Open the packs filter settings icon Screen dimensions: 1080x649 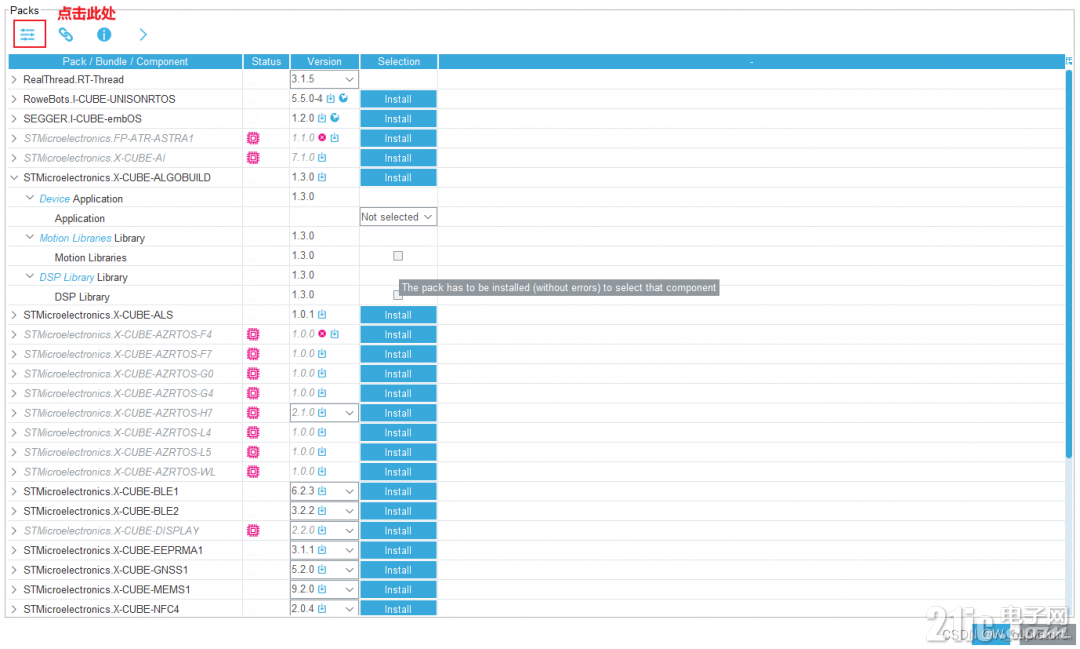click(28, 34)
